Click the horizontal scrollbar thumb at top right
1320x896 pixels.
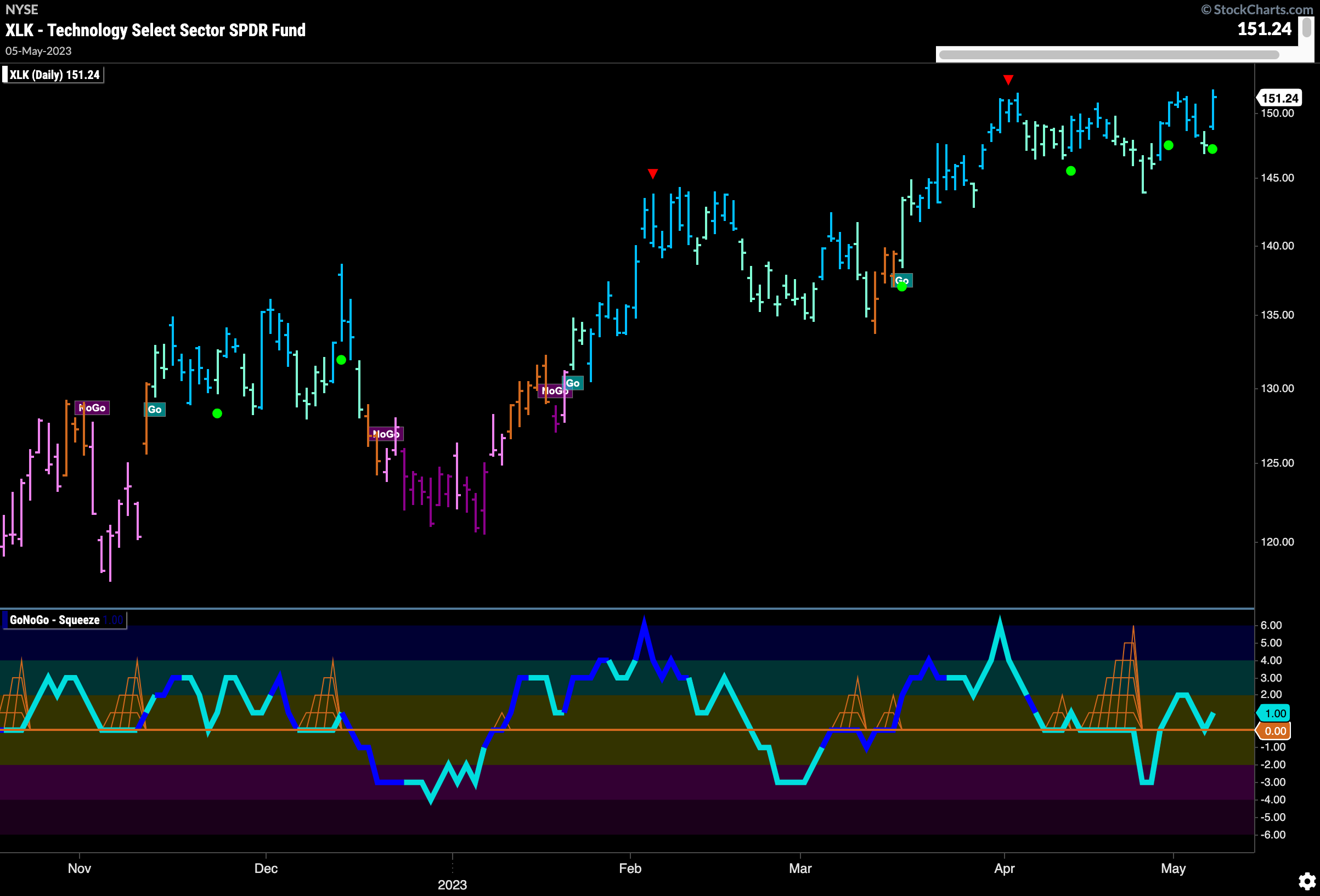(1109, 55)
